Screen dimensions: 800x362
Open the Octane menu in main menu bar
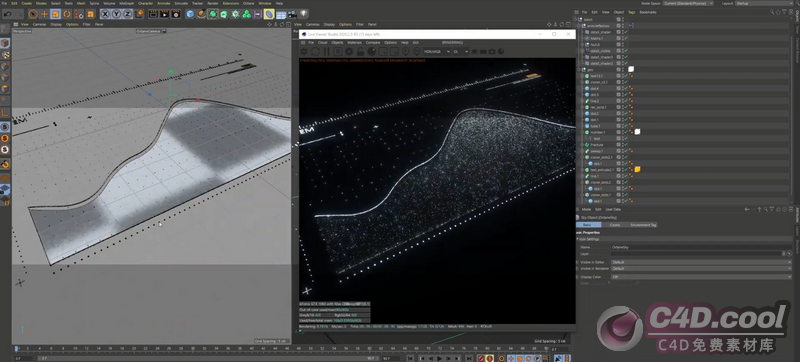pos(248,3)
